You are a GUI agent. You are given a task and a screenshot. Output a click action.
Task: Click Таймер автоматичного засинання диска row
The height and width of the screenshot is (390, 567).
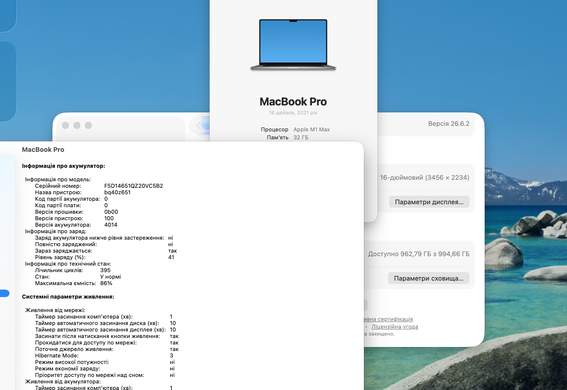click(106, 323)
